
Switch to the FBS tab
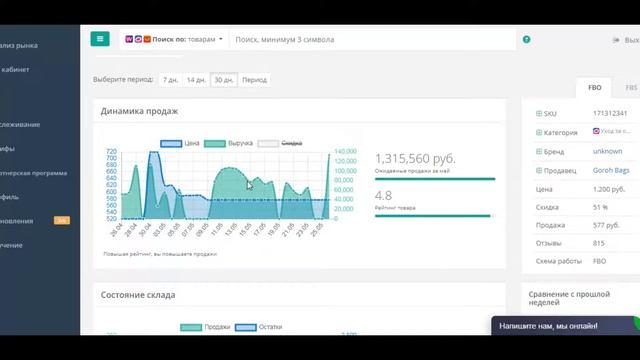631,88
